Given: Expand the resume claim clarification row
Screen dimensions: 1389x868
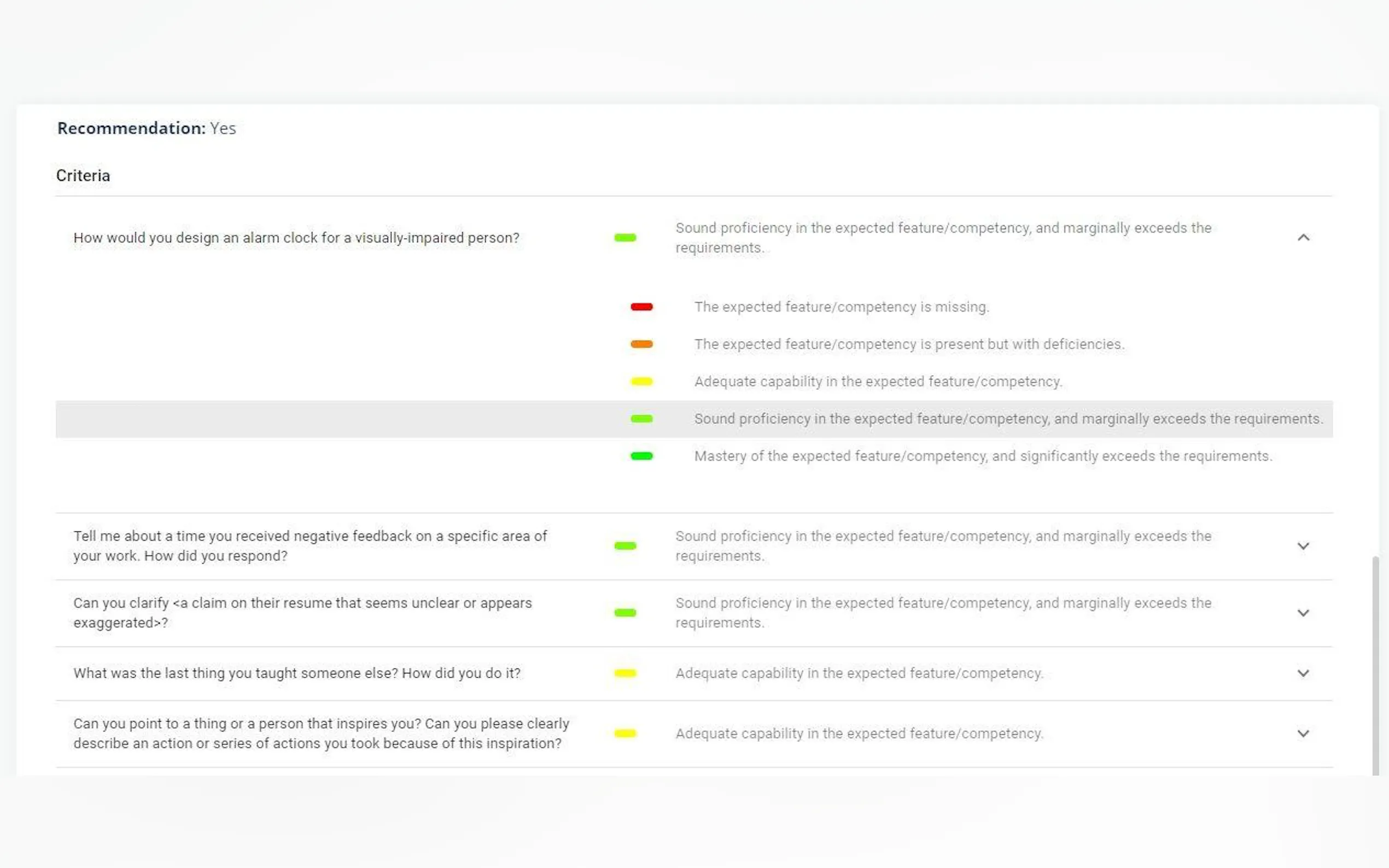Looking at the screenshot, I should click(1303, 613).
